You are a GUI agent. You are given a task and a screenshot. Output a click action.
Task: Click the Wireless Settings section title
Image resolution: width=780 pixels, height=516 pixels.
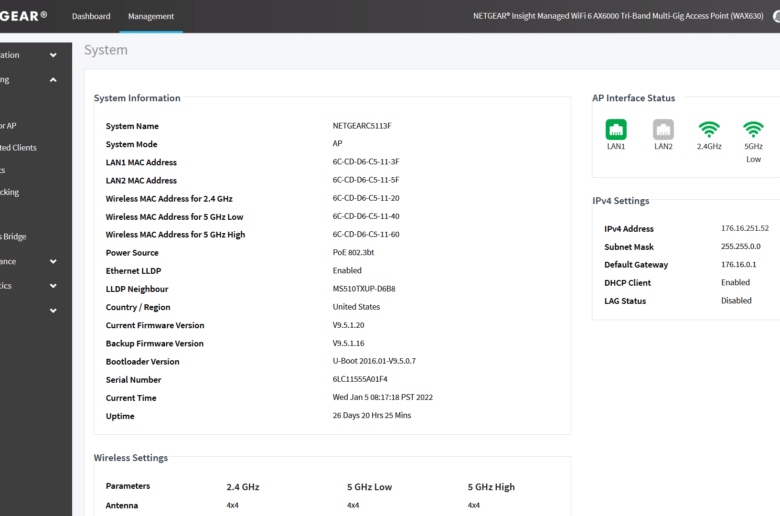(x=131, y=458)
